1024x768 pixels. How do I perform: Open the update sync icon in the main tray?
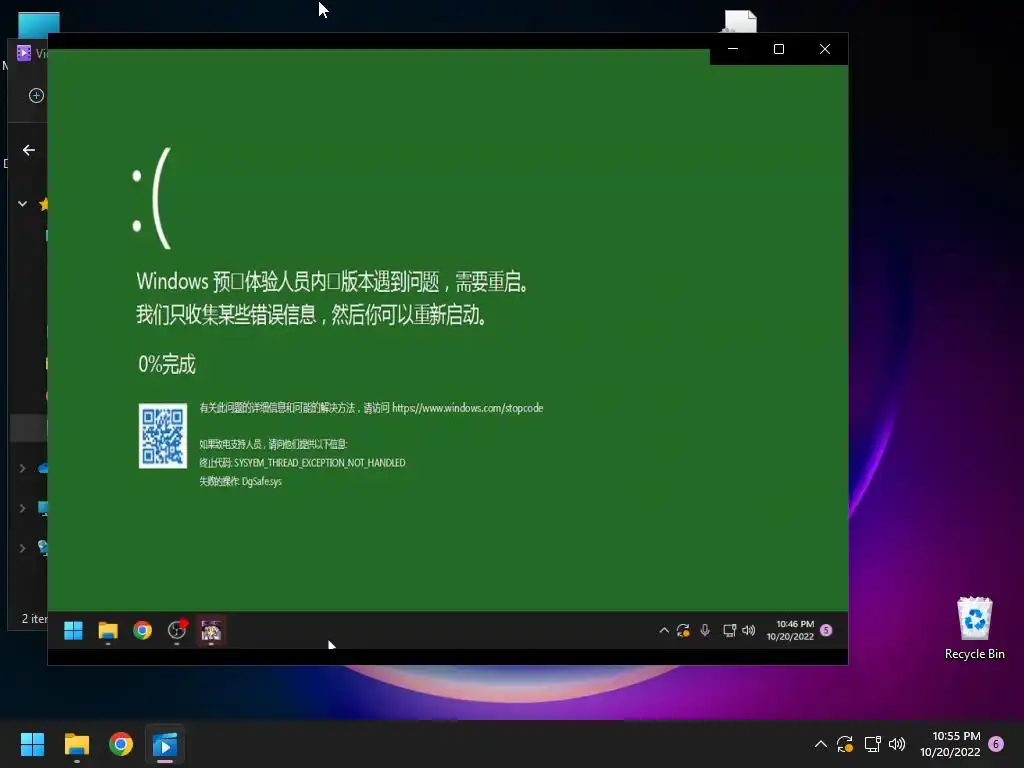pos(845,744)
